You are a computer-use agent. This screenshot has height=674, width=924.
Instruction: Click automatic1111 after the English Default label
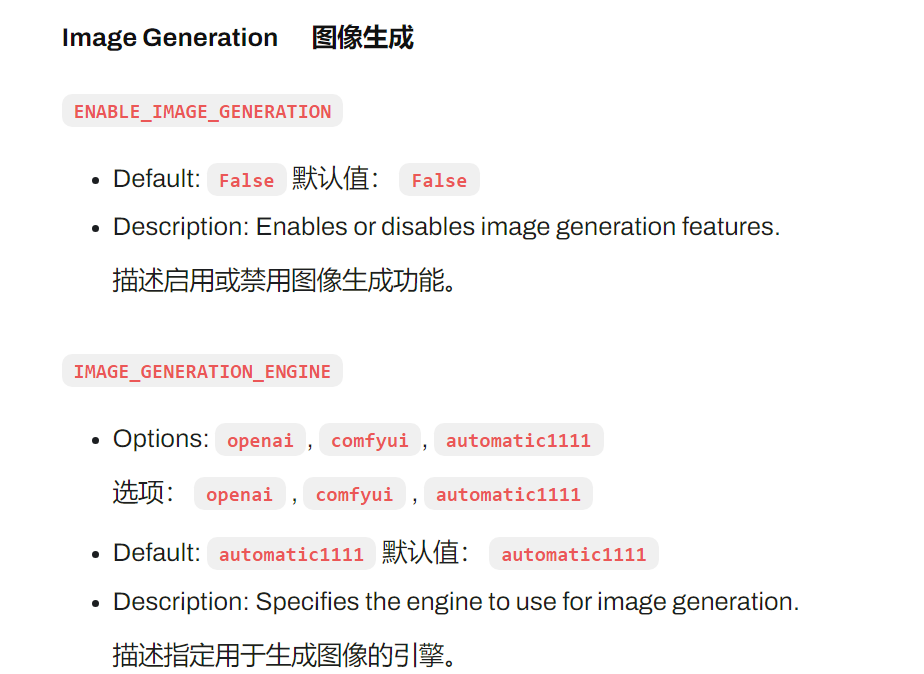click(291, 554)
